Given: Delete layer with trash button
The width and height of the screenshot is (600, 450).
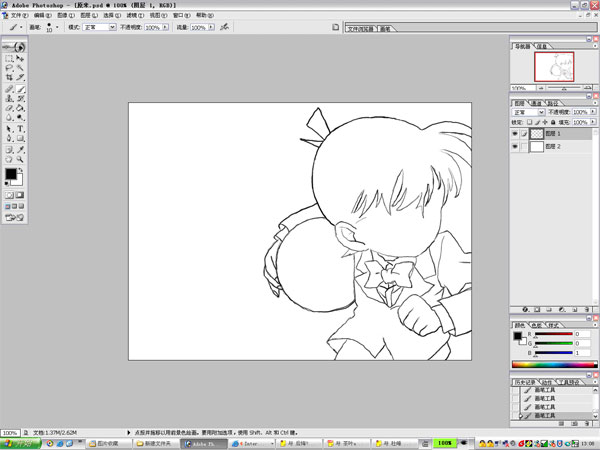Looking at the screenshot, I should coord(587,309).
